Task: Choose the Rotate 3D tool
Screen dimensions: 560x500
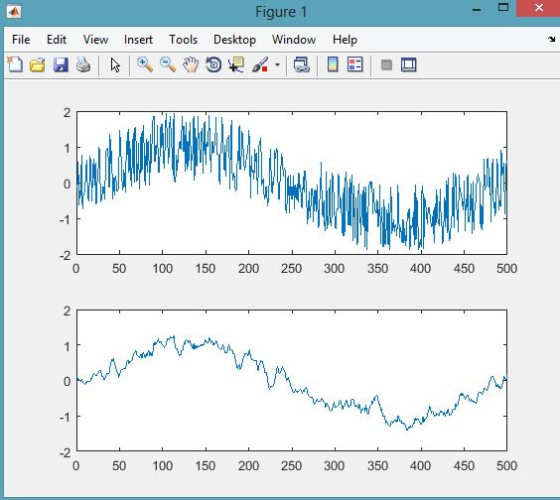Action: tap(214, 65)
